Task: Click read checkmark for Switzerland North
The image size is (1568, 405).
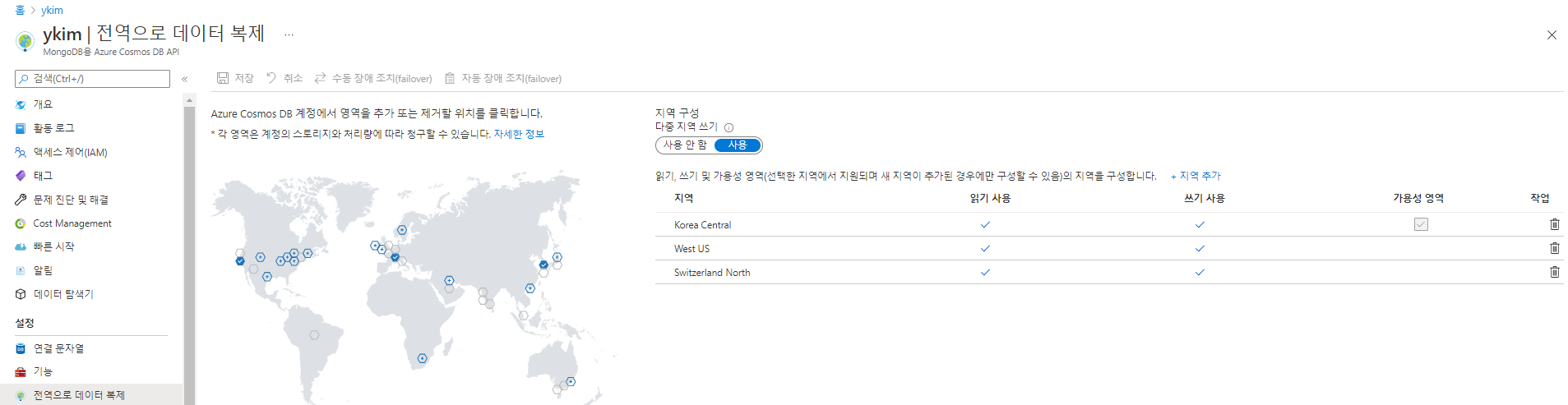Action: [985, 272]
